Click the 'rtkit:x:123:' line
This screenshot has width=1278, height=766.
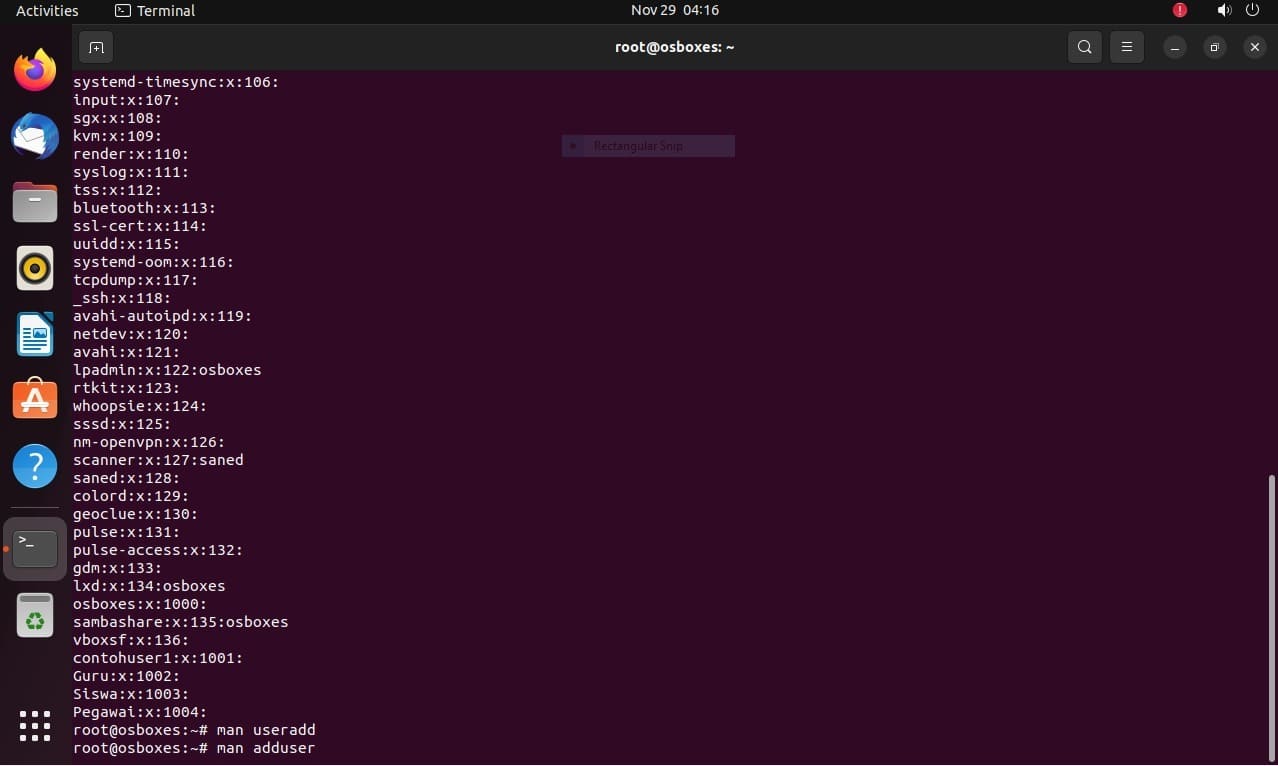coord(127,388)
